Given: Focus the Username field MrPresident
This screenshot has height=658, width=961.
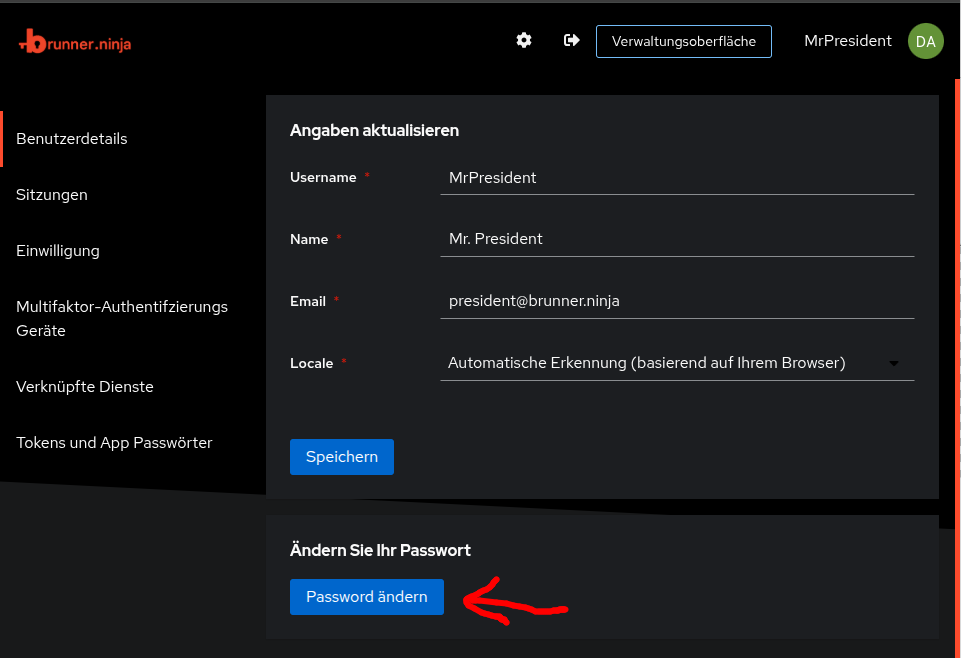Looking at the screenshot, I should click(677, 178).
